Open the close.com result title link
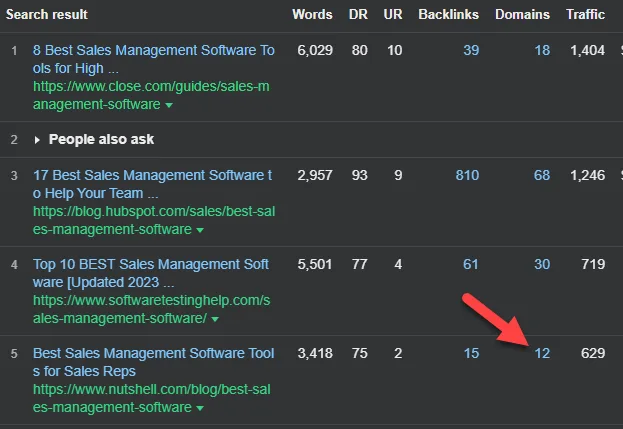 pos(153,59)
